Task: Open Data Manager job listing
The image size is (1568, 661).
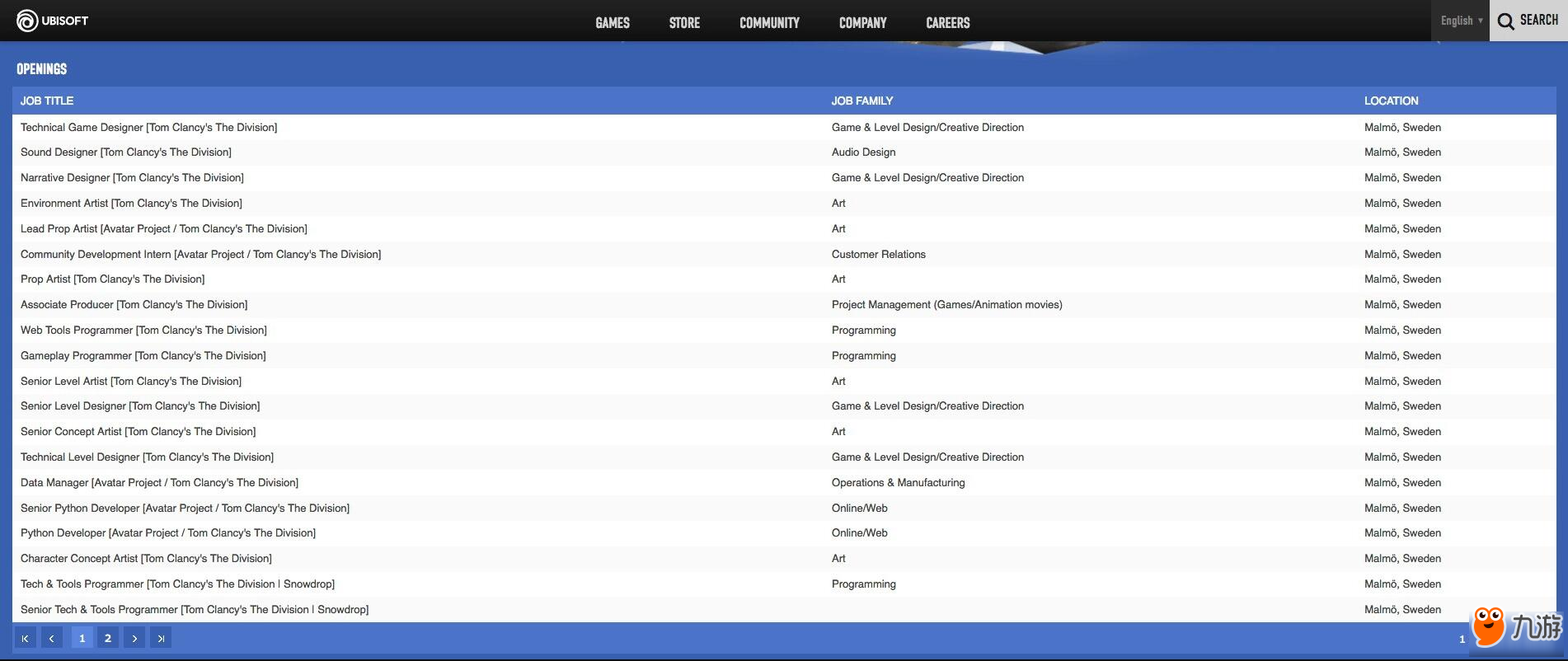Action: point(160,482)
